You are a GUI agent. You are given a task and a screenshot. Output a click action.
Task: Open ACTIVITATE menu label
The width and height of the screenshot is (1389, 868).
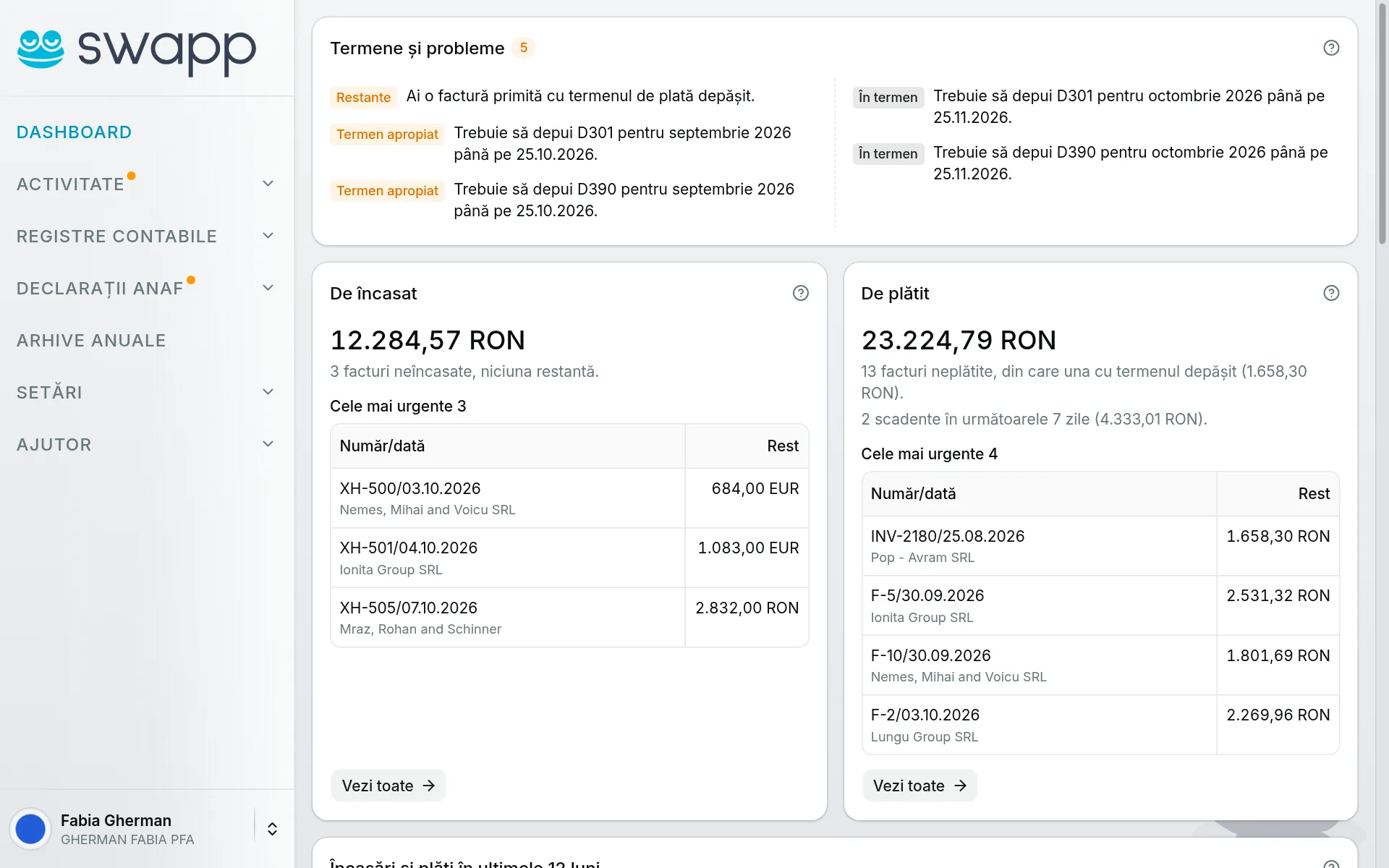click(70, 184)
